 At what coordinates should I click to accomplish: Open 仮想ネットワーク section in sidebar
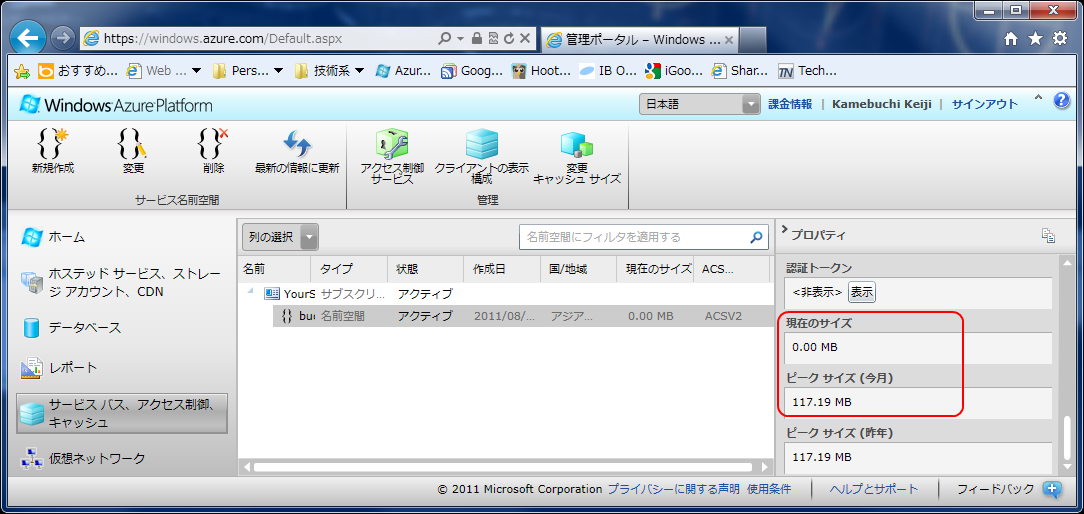pyautogui.click(x=83, y=458)
